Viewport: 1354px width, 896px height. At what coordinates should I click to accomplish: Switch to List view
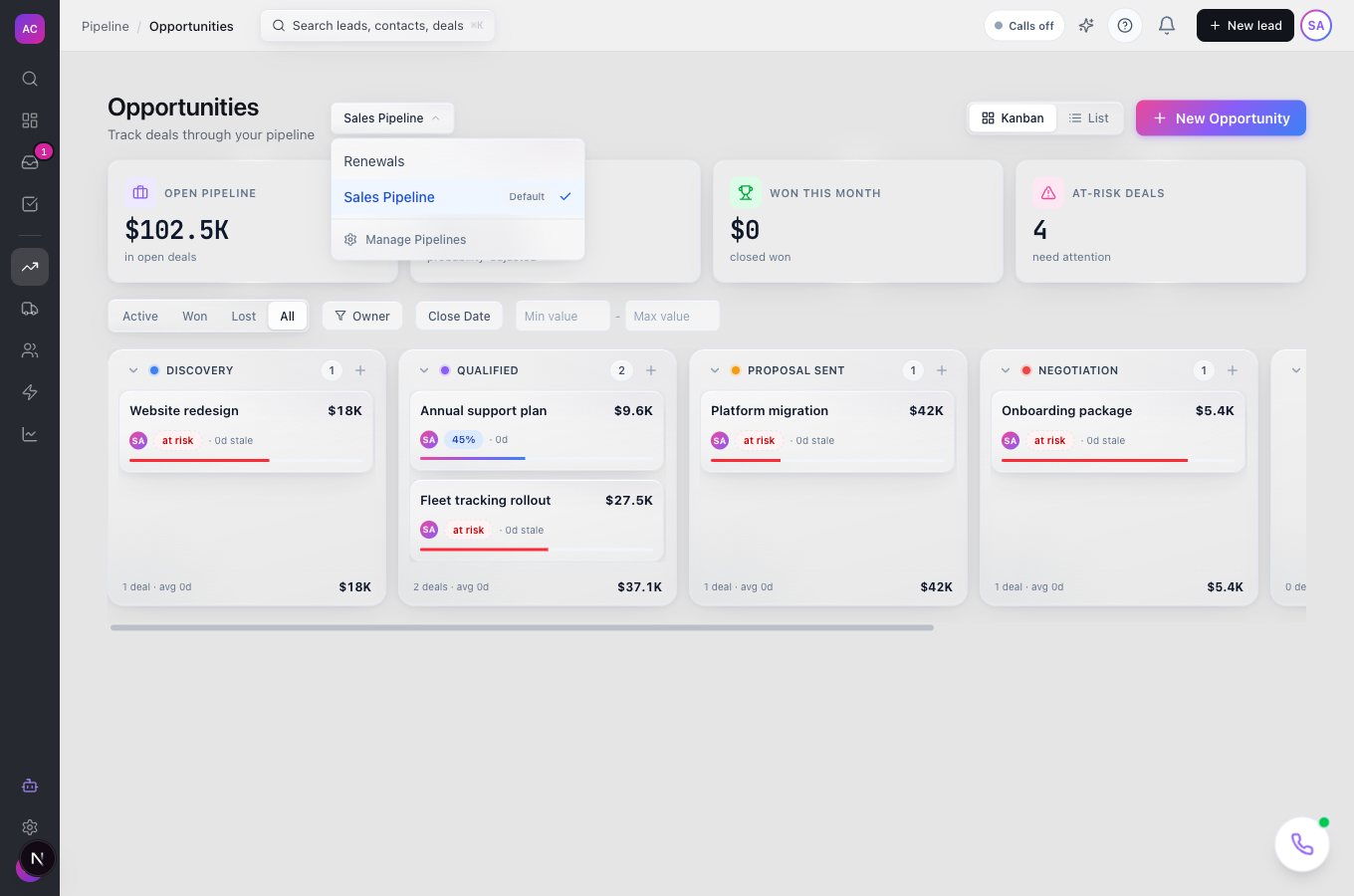(1088, 118)
